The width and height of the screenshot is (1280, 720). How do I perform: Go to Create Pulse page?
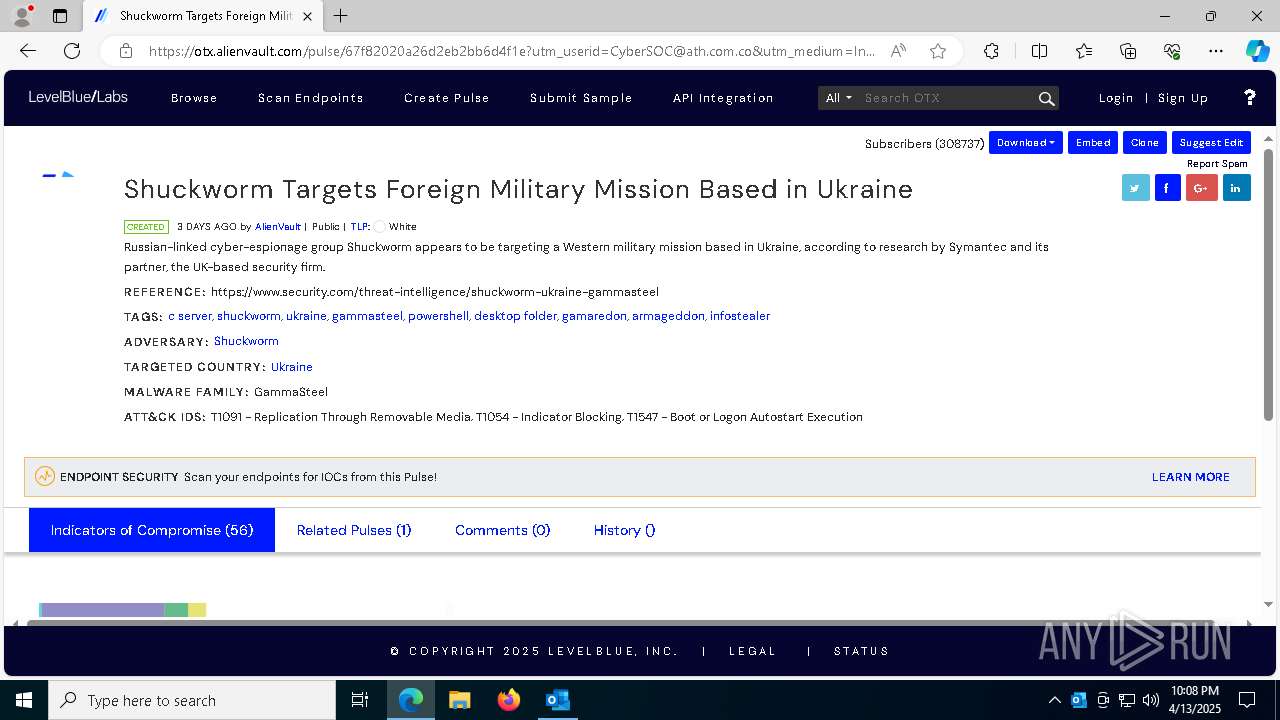coord(447,98)
